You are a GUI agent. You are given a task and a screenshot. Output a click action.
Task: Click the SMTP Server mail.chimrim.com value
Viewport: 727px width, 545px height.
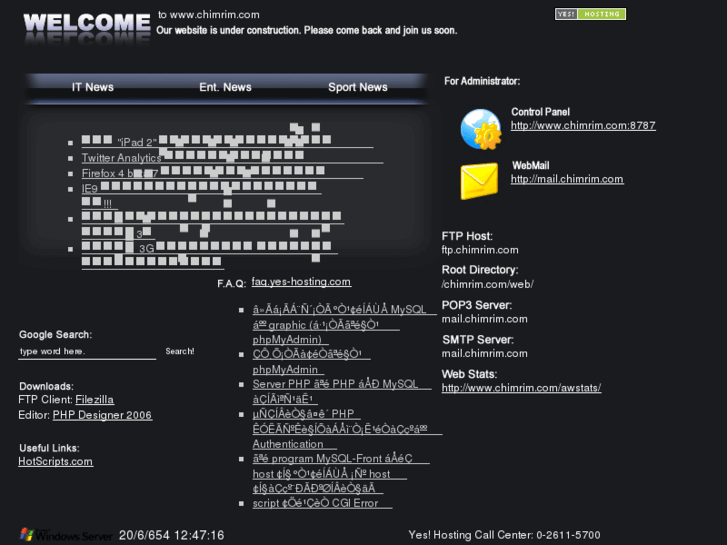click(485, 353)
